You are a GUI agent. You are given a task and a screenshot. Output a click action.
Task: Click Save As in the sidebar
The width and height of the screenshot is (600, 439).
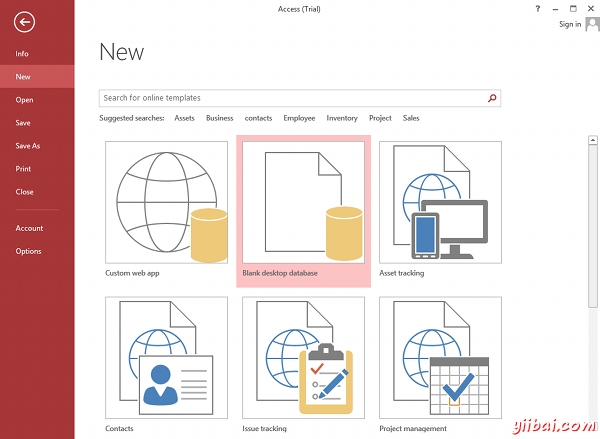[28, 146]
